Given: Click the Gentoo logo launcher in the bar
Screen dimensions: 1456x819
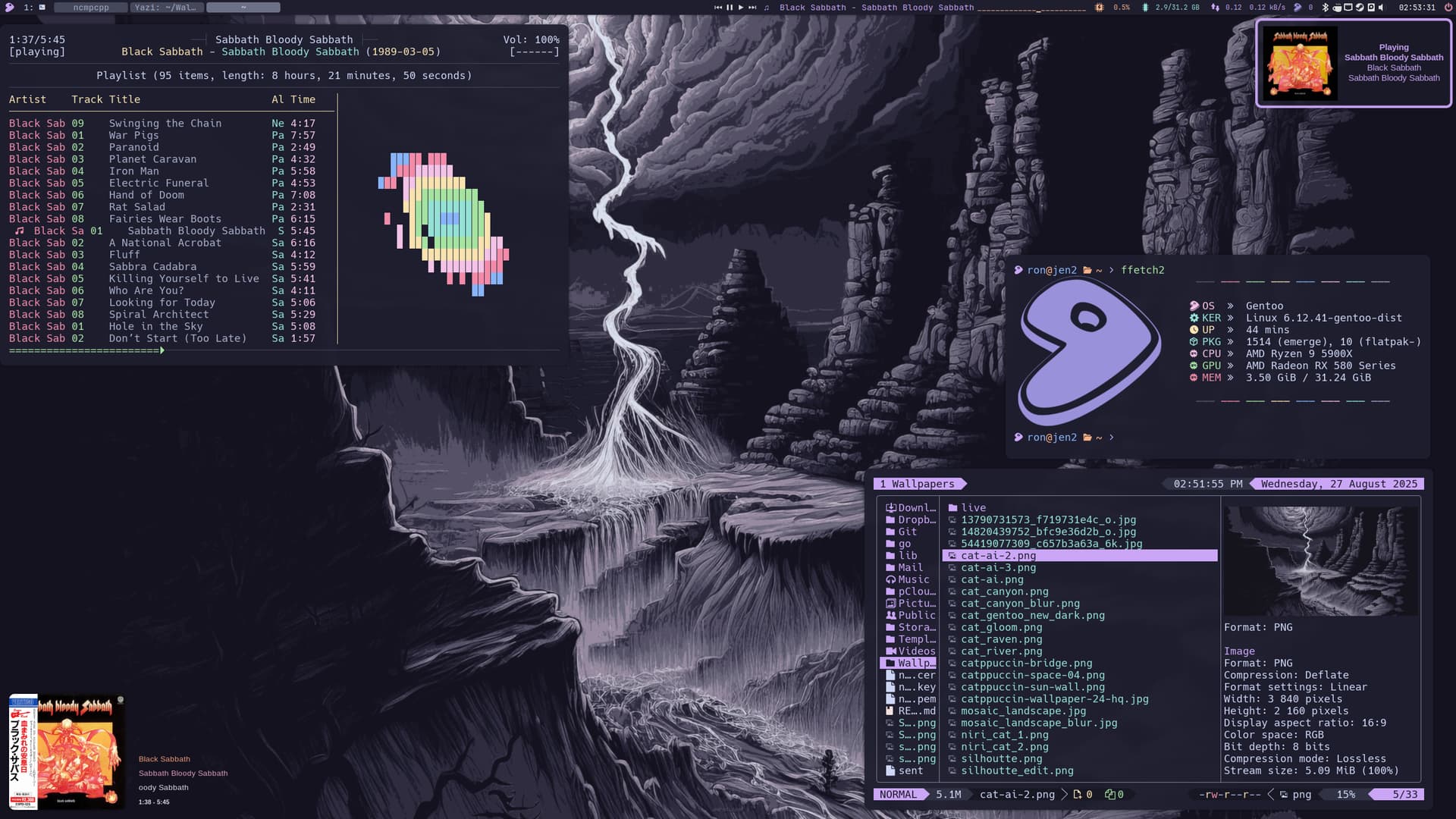Looking at the screenshot, I should 10,7.
